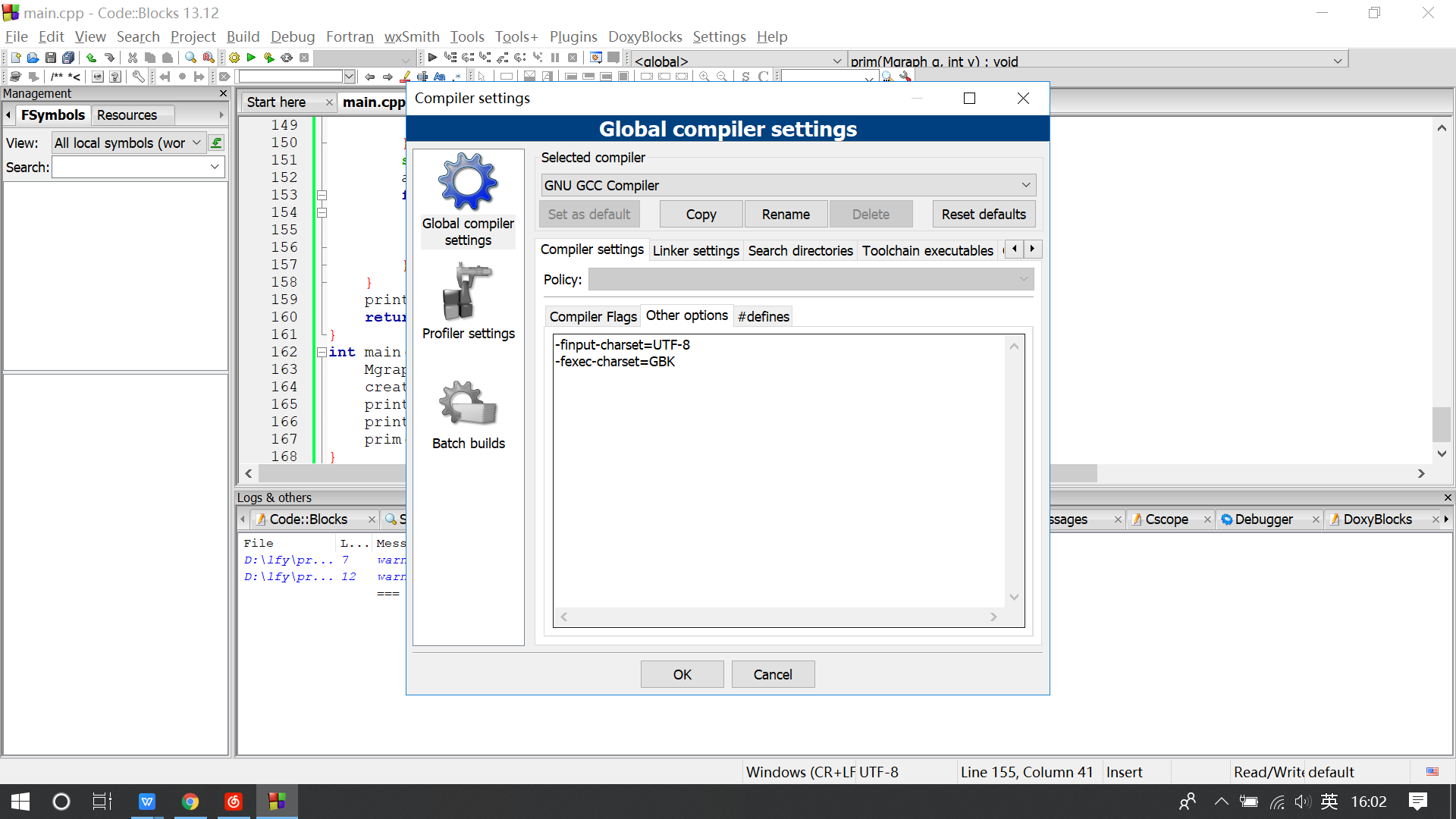Toggle fold marker at line 153

pos(322,195)
